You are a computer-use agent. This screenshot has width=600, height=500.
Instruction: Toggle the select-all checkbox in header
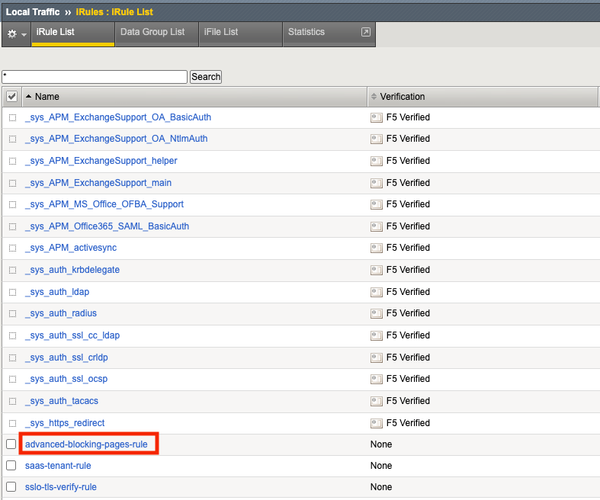pyautogui.click(x=12, y=97)
